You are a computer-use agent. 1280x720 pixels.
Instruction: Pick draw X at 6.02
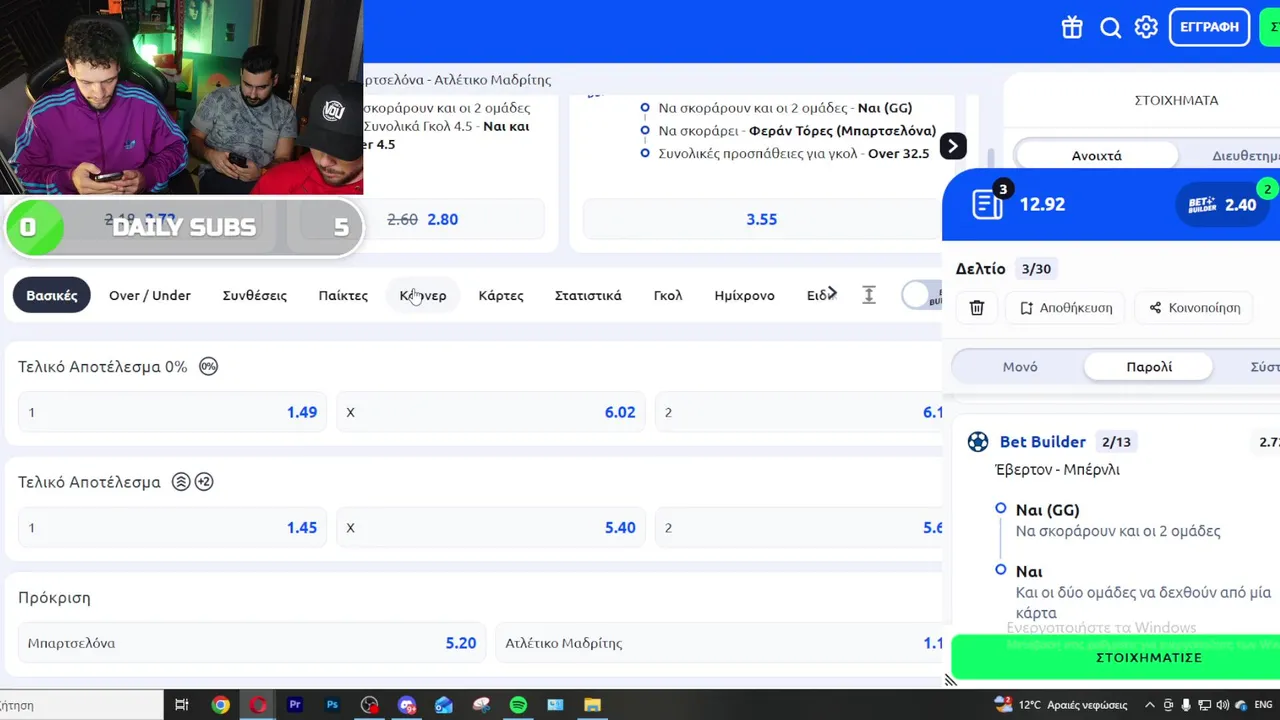pos(491,412)
